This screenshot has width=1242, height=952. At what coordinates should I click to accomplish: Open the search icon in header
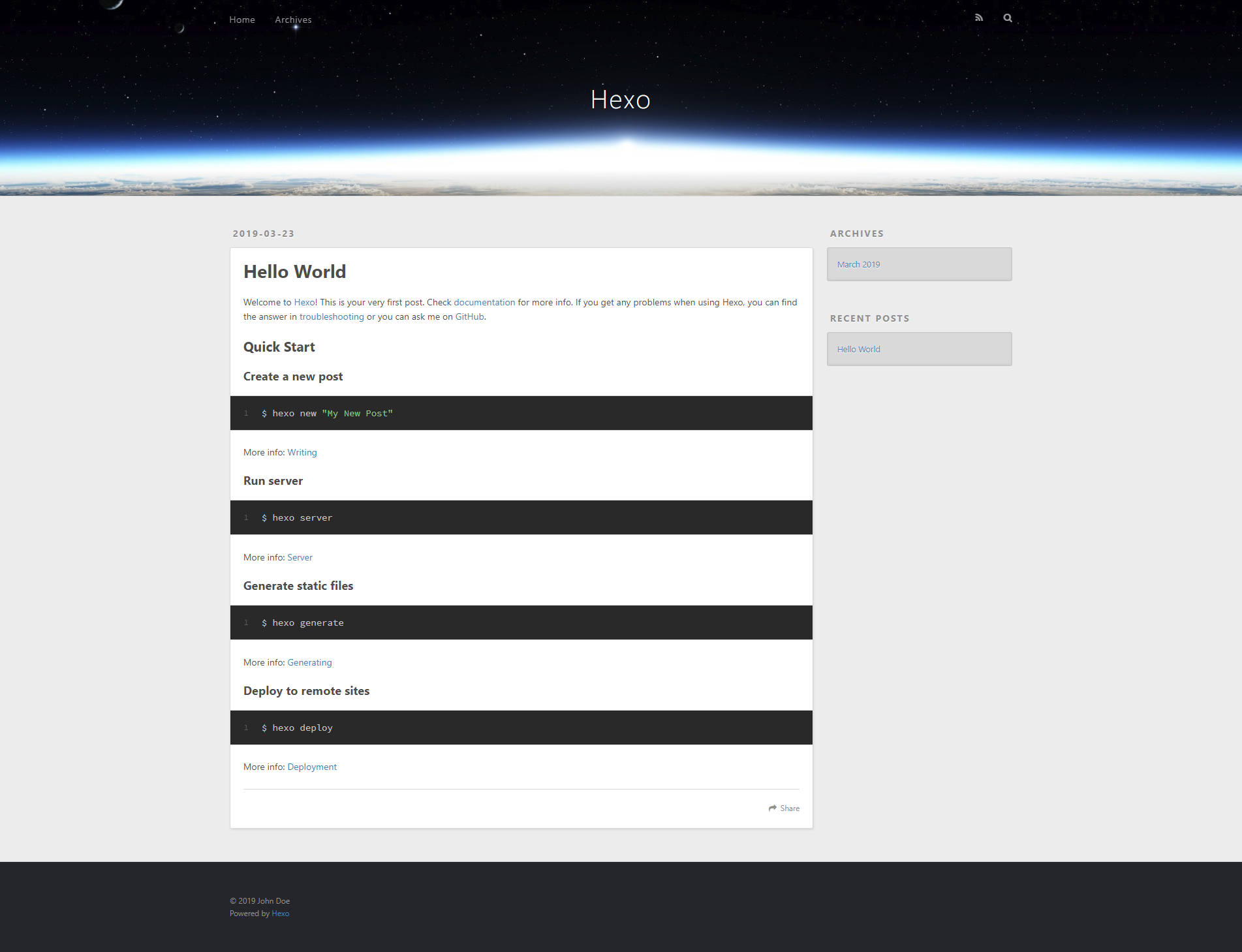(x=1008, y=18)
